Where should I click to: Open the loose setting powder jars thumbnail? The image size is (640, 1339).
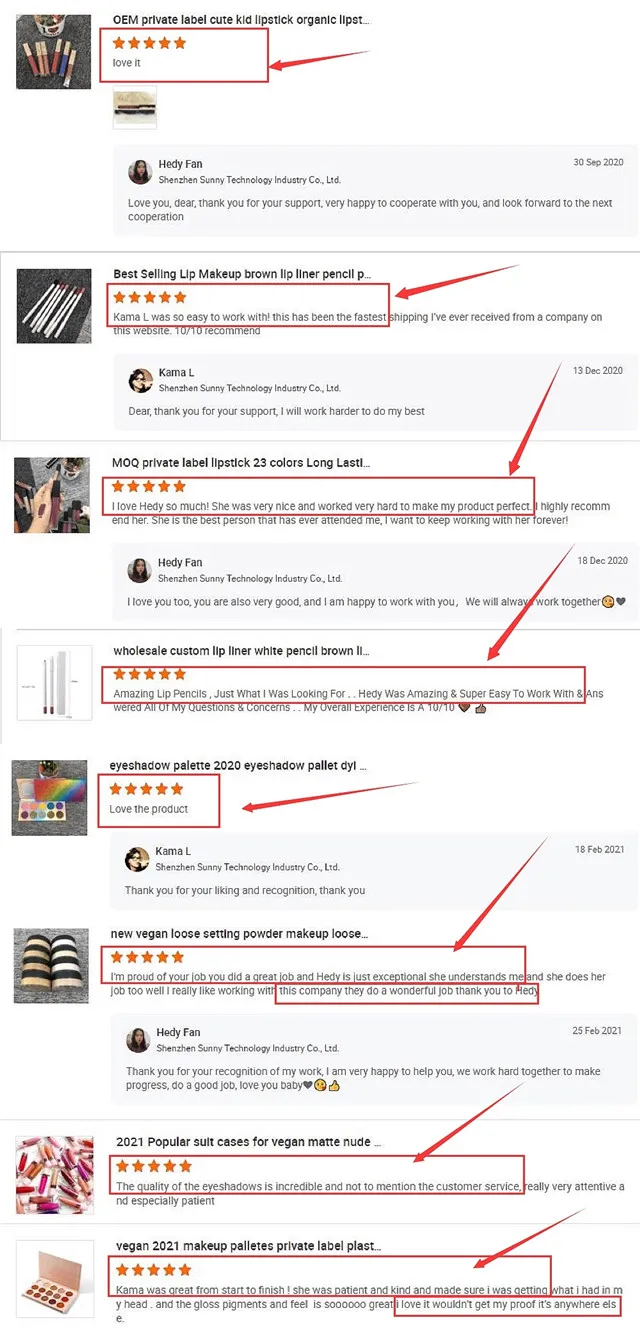pyautogui.click(x=52, y=966)
